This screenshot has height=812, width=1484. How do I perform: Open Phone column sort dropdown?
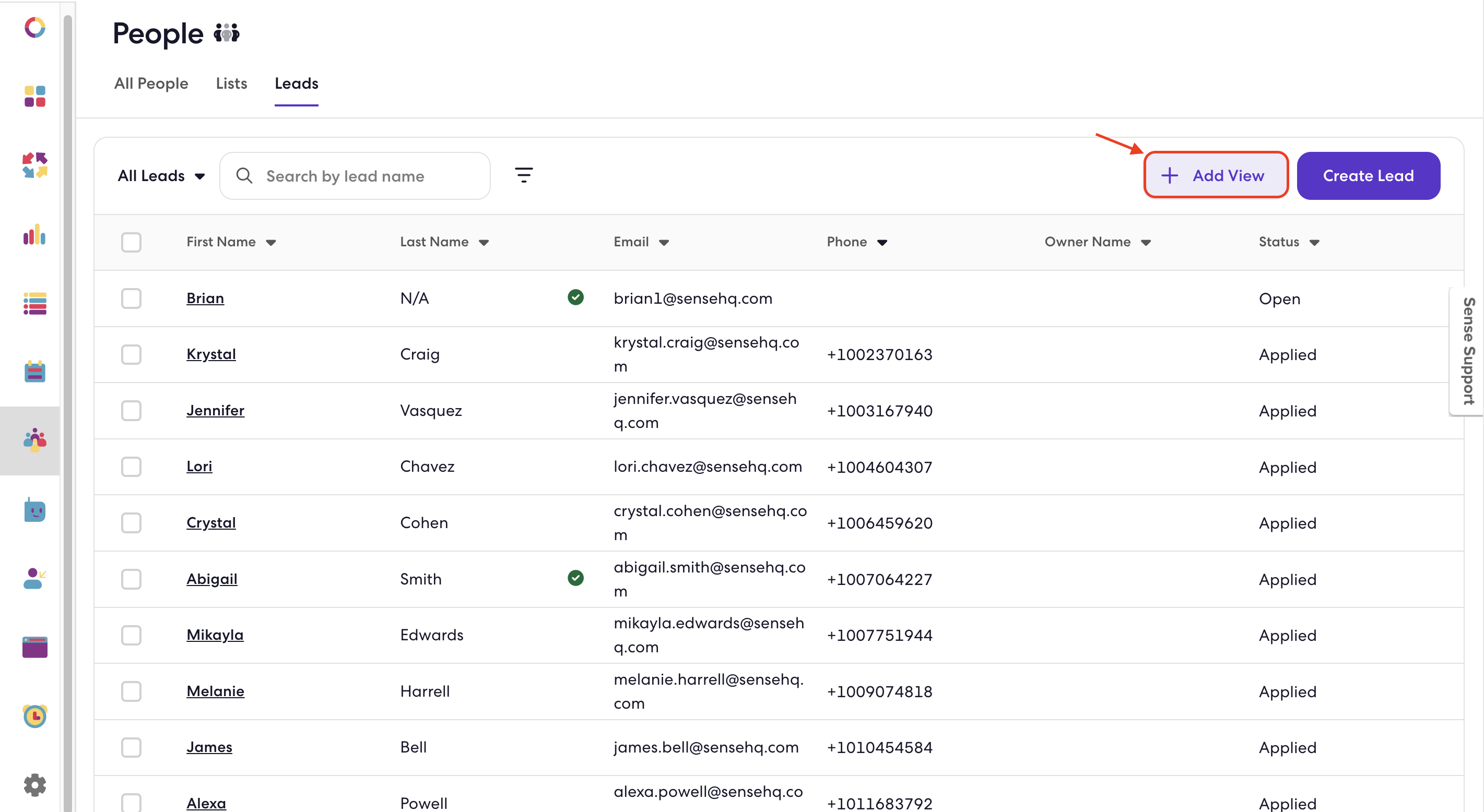pyautogui.click(x=882, y=243)
